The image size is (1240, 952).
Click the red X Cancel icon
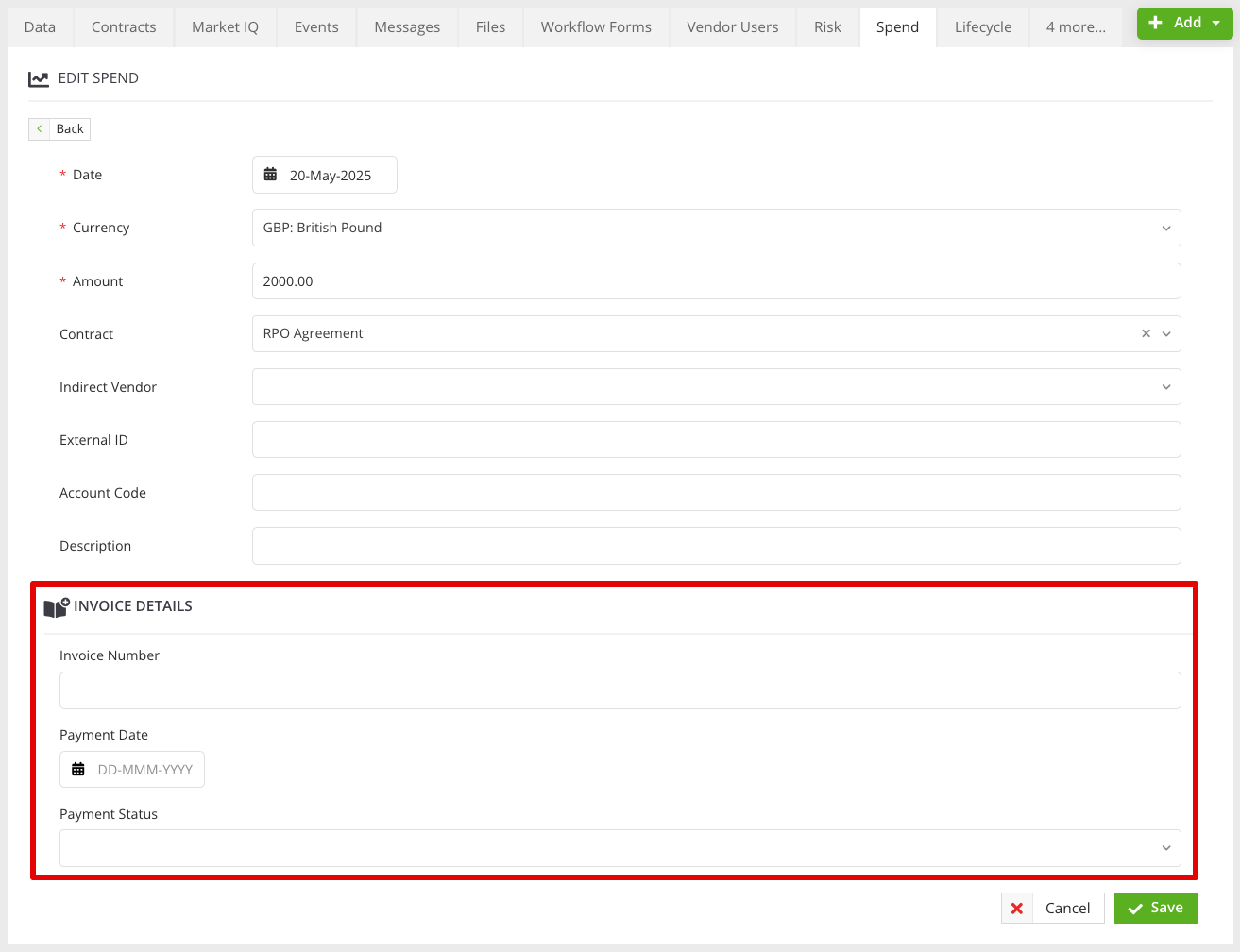point(1017,909)
